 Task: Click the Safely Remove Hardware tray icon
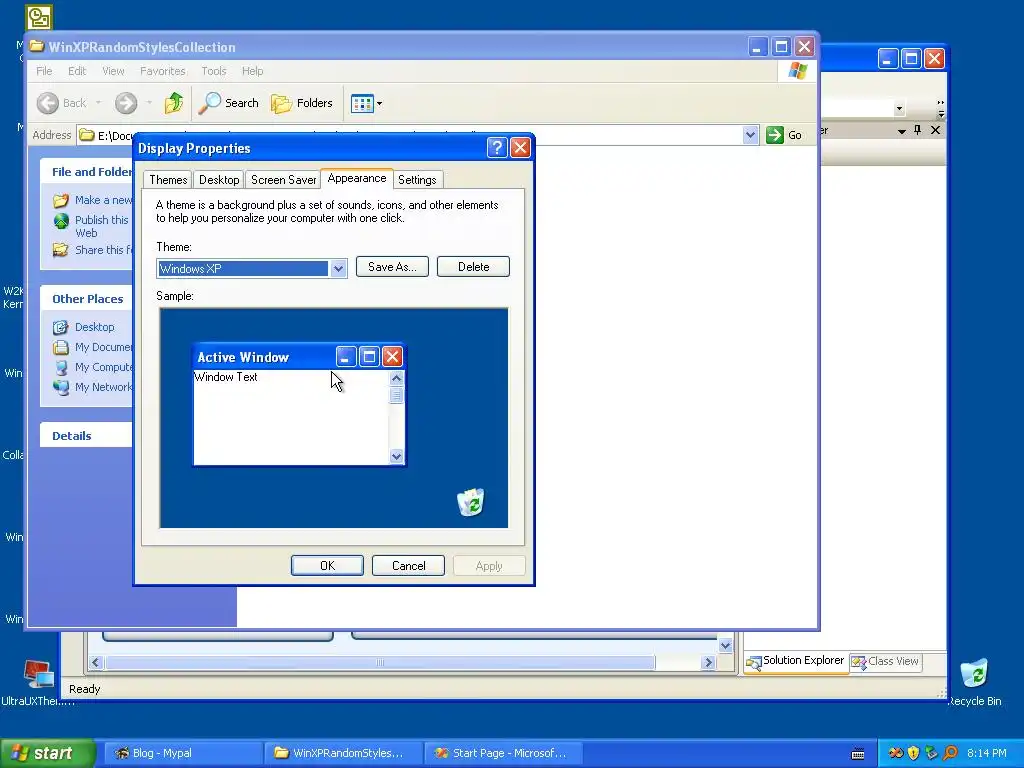(932, 753)
